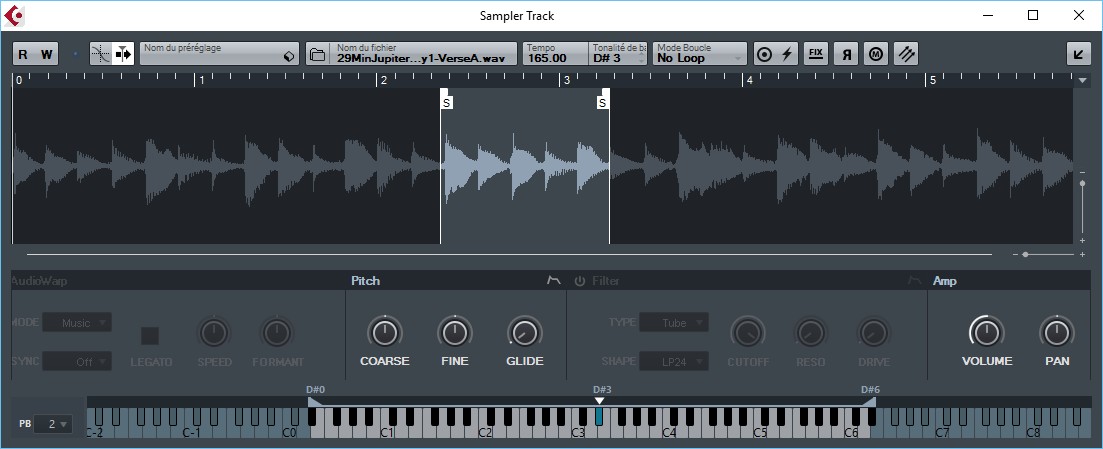Open the Pitch envelope editor icon
This screenshot has width=1103, height=449.
click(x=554, y=281)
